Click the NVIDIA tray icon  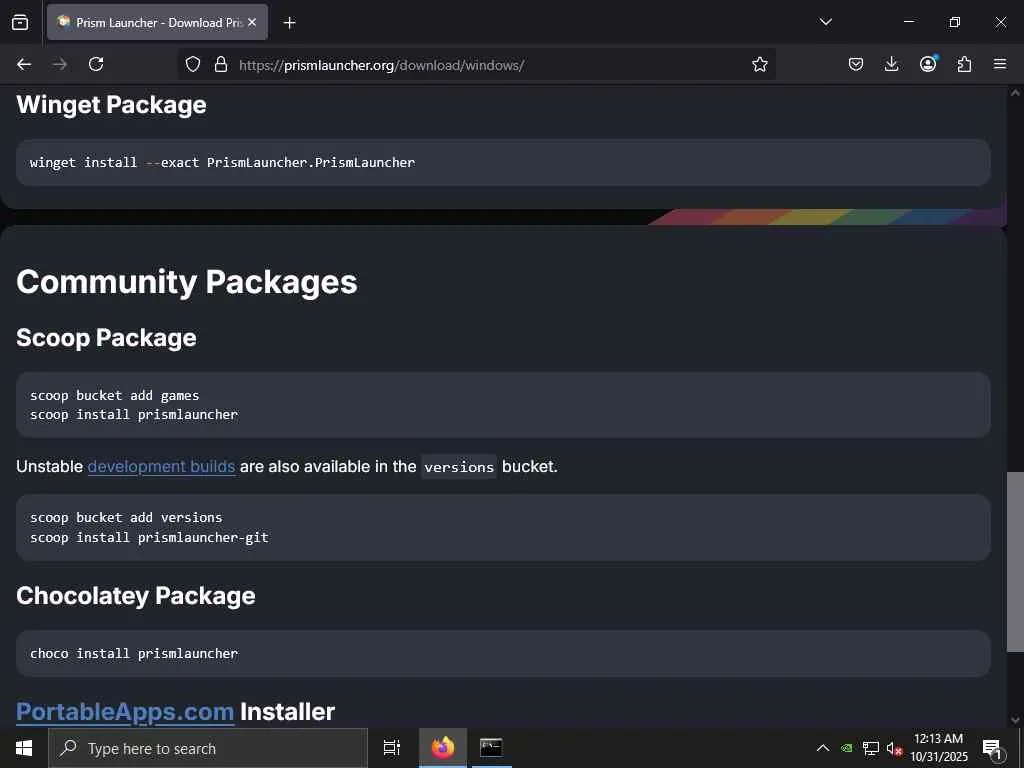click(847, 748)
